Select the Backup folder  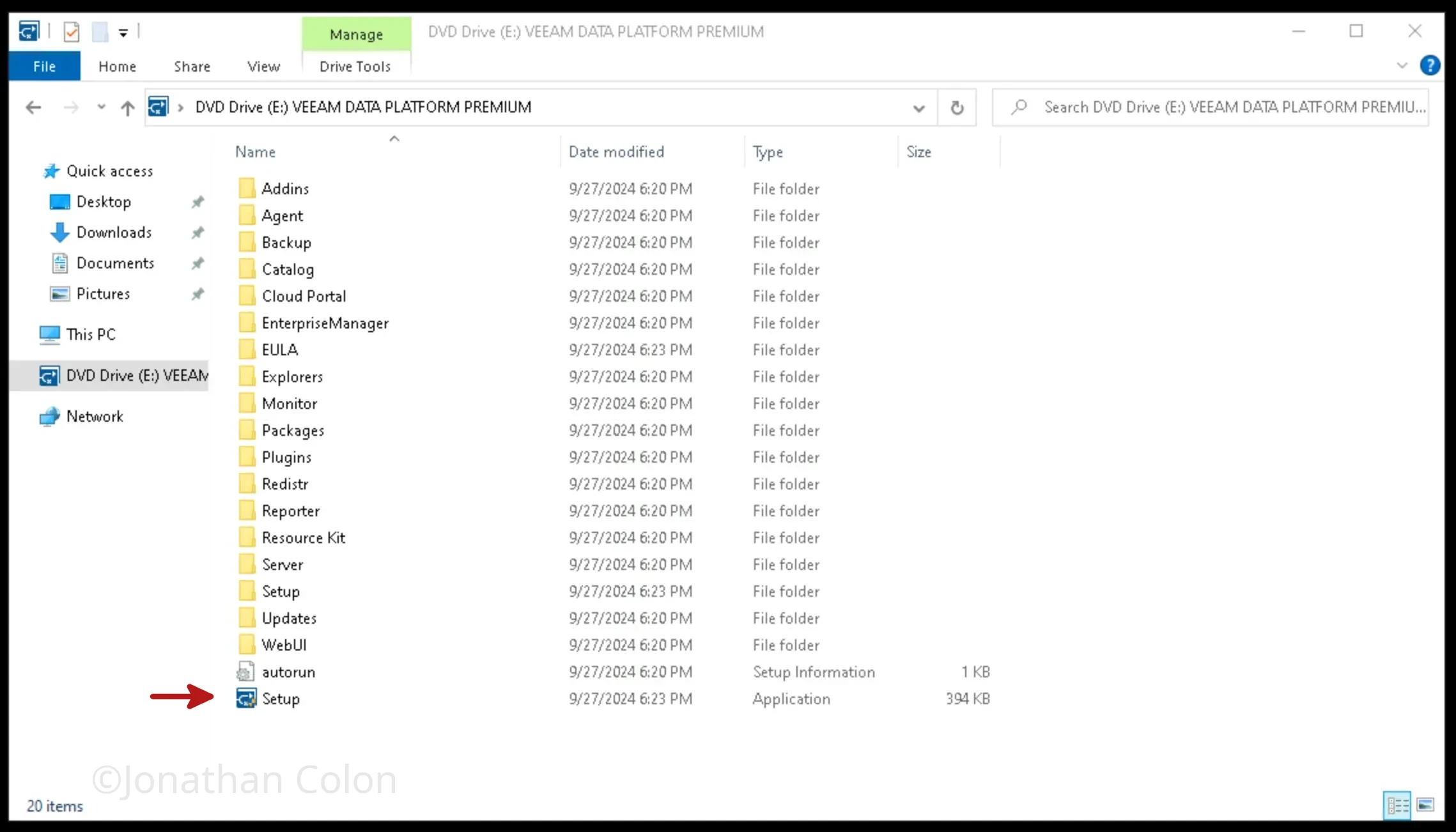tap(275, 242)
